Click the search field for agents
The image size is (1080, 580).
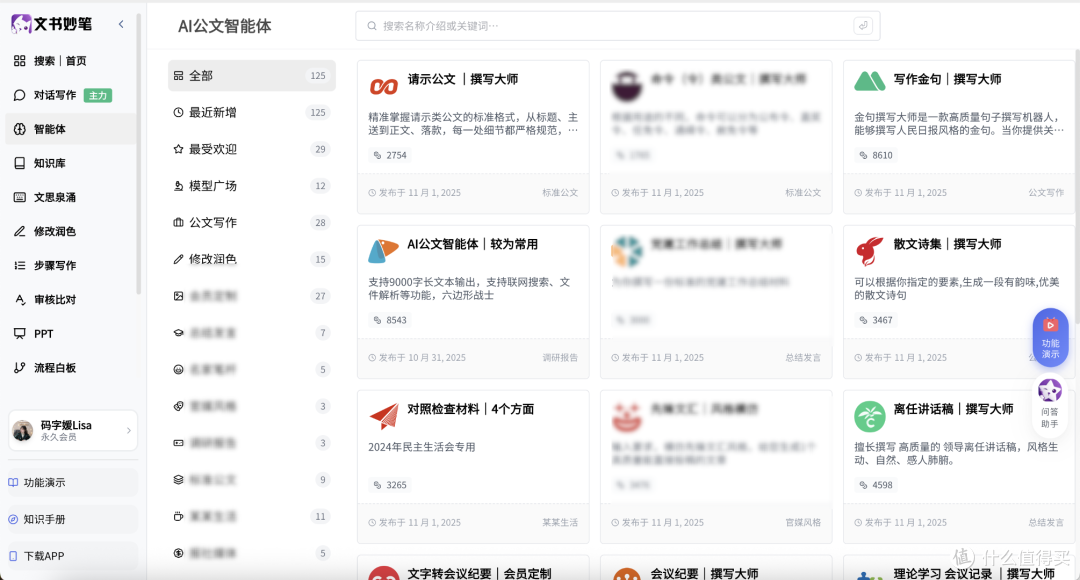[x=617, y=26]
